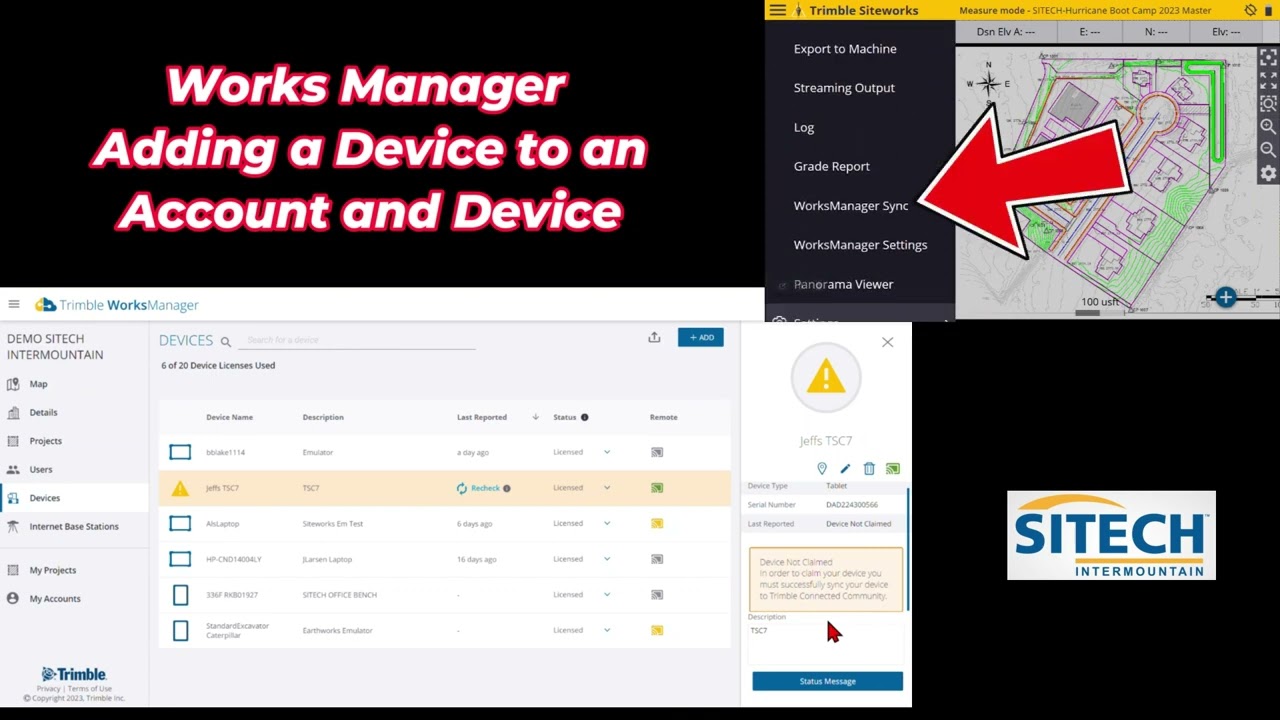Click the Terms of Use footer link
This screenshot has height=720, width=1280.
89,689
